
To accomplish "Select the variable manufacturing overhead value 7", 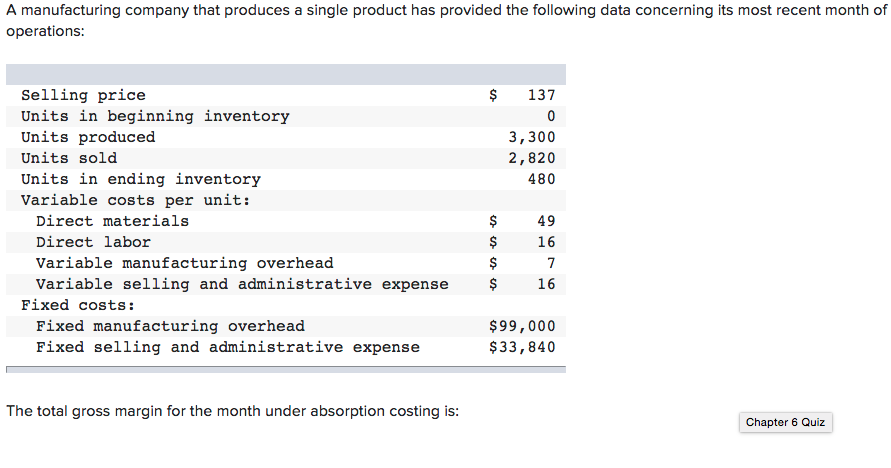I will [550, 263].
